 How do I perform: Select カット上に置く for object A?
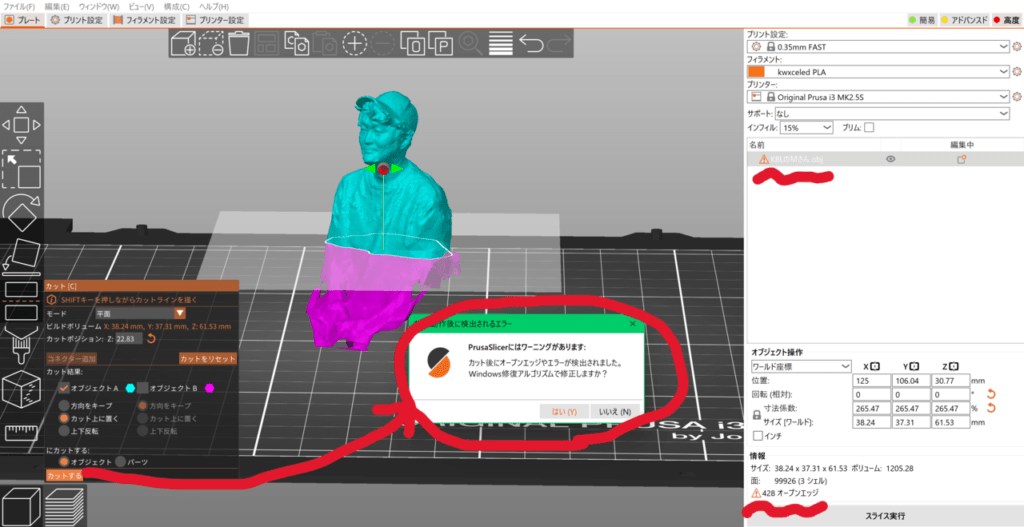click(x=64, y=418)
